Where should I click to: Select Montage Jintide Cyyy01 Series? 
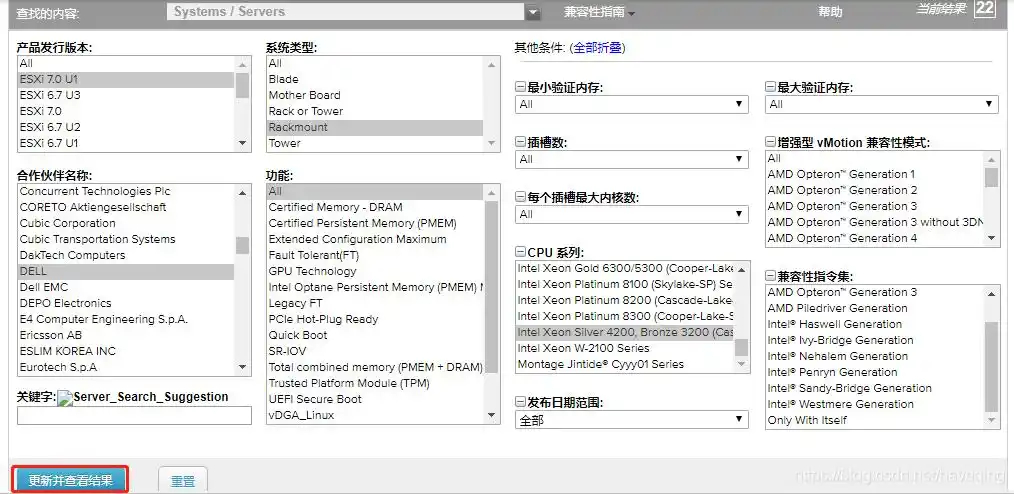[625, 364]
